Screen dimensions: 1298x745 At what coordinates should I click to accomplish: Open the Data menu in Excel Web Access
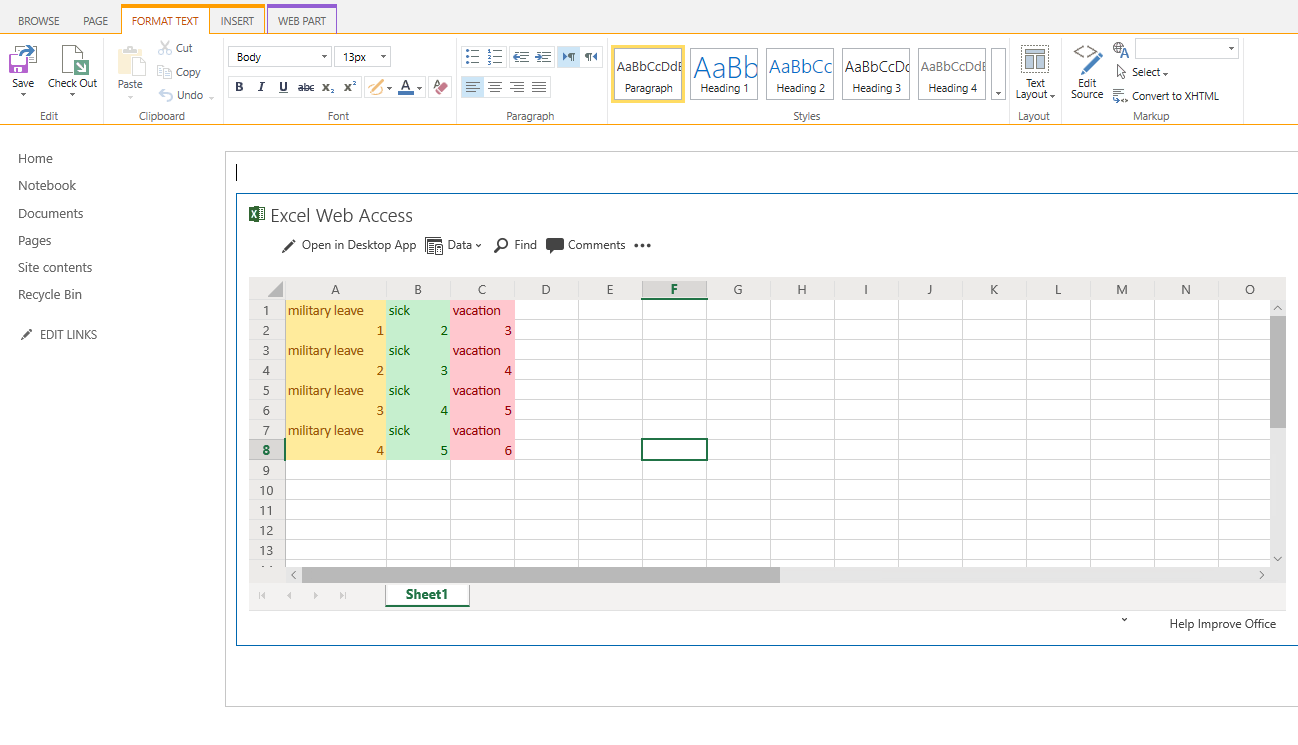pyautogui.click(x=454, y=245)
